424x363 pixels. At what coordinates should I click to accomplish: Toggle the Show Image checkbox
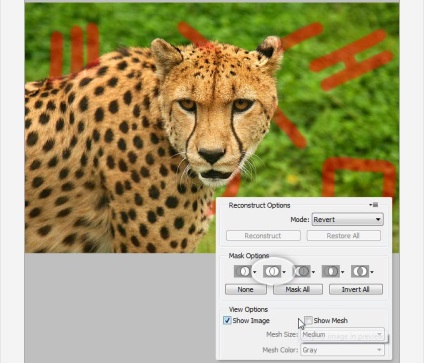pyautogui.click(x=227, y=320)
